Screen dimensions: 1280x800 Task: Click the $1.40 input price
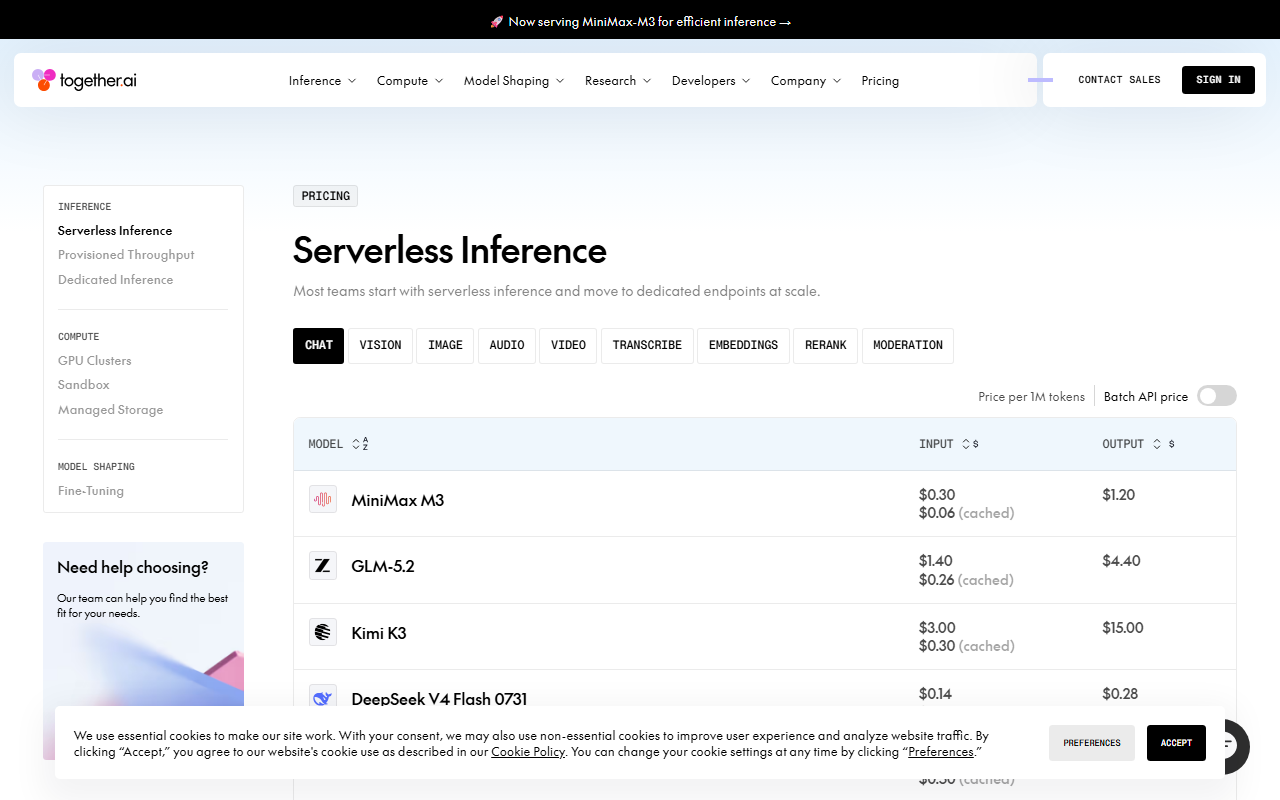(x=936, y=561)
